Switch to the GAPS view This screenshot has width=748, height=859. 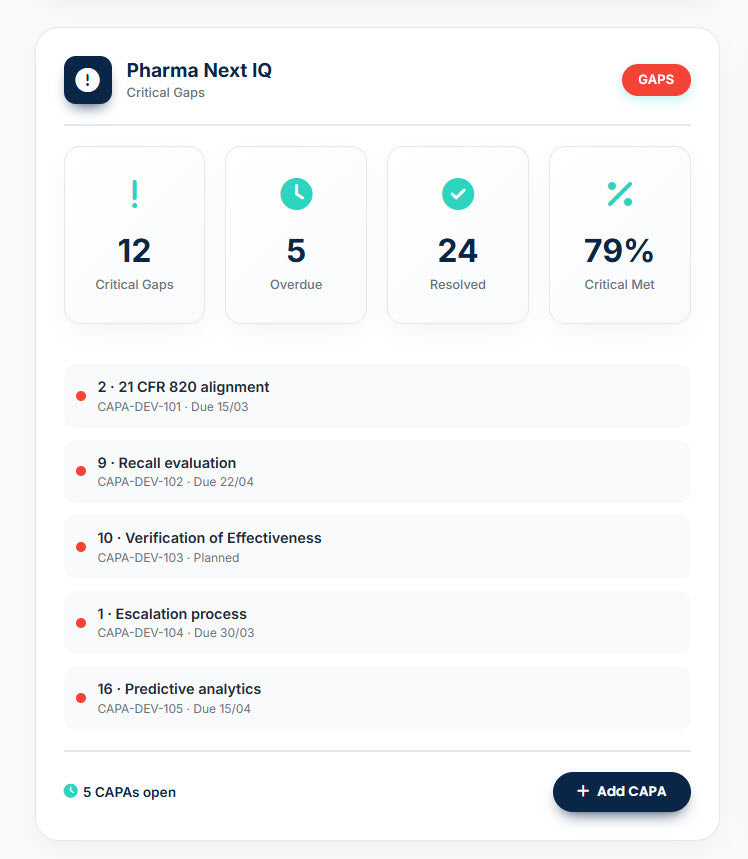(x=656, y=80)
